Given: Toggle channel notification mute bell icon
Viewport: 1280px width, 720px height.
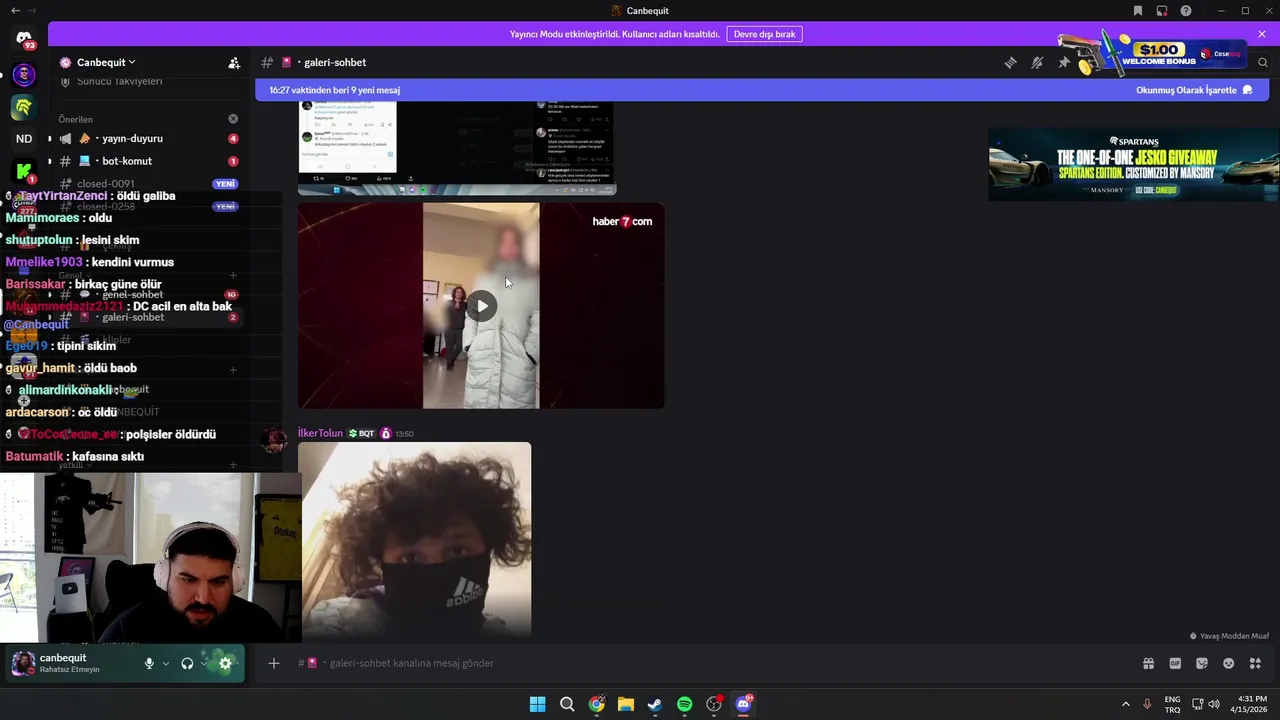Looking at the screenshot, I should [x=1037, y=62].
